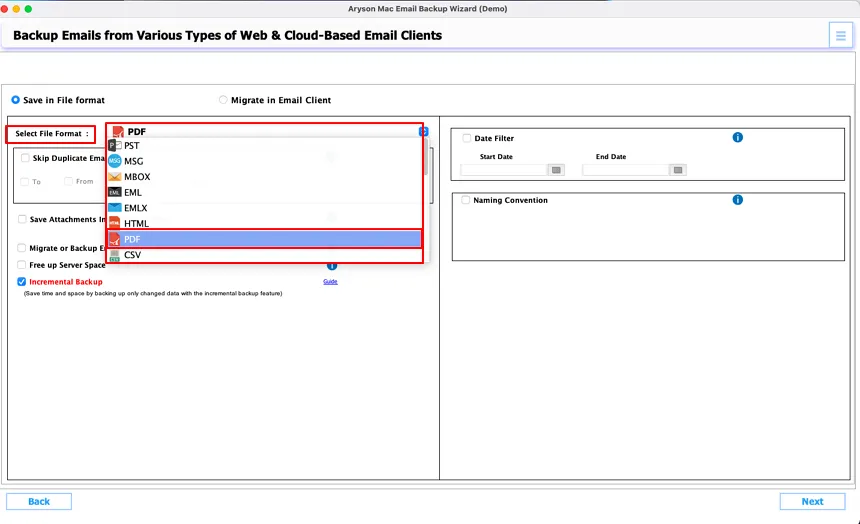The height and width of the screenshot is (524, 860).
Task: Click the HTML format icon
Action: coord(115,223)
